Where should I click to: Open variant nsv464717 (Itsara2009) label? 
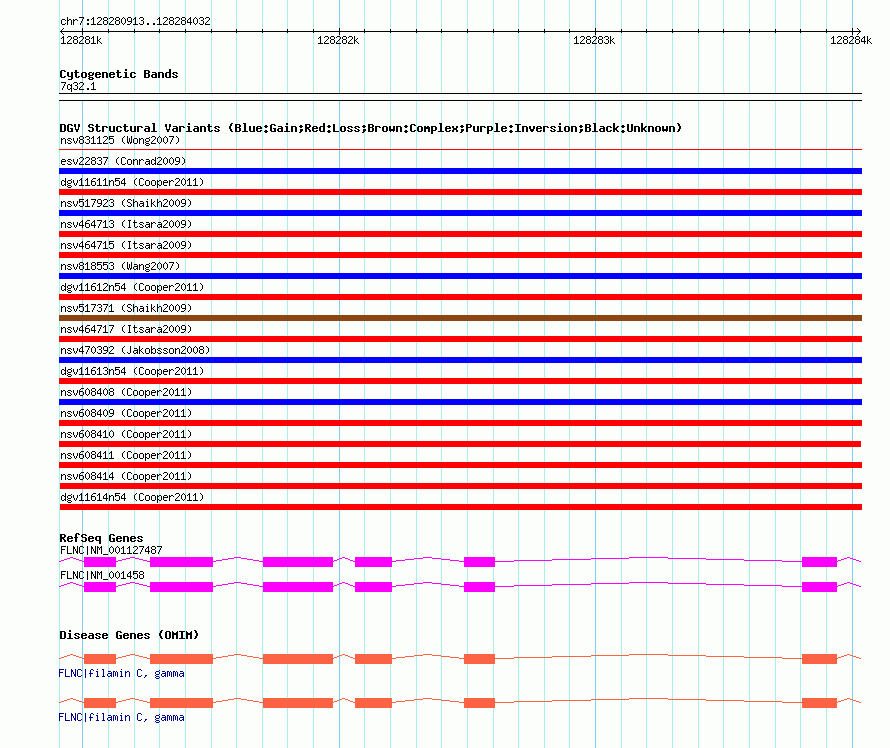(x=126, y=329)
